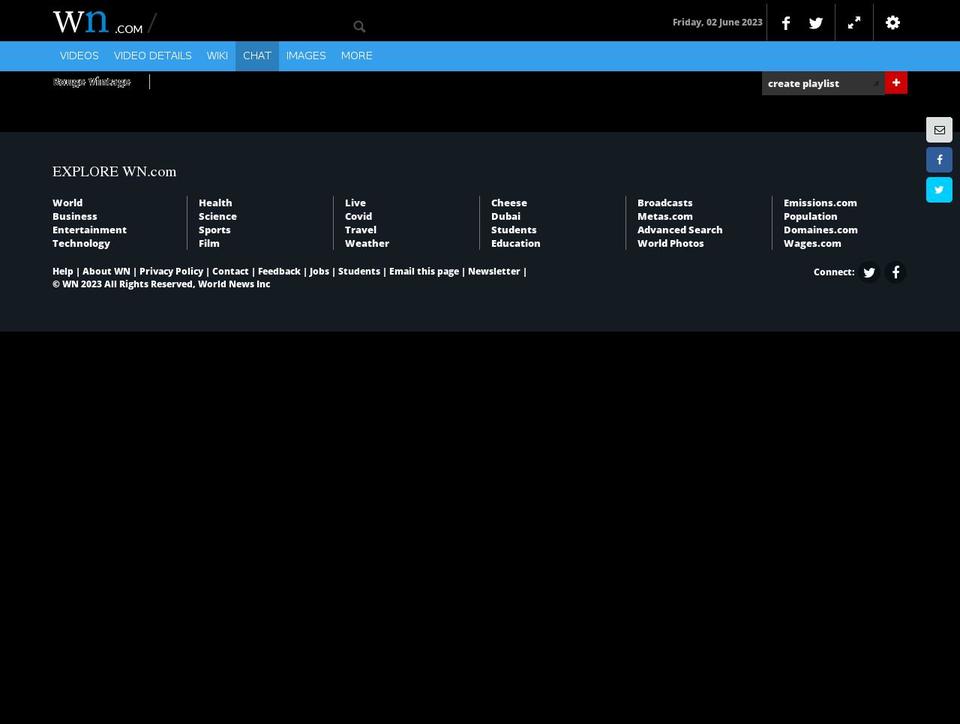960x724 pixels.
Task: Open the World Photos link
Action: coord(671,243)
